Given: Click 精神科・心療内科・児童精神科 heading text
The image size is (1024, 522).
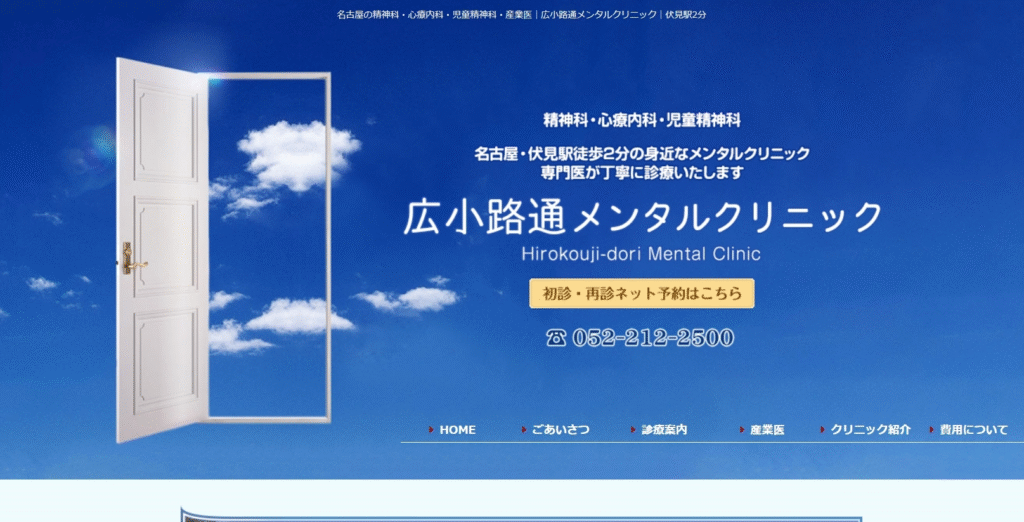Looking at the screenshot, I should pyautogui.click(x=642, y=120).
